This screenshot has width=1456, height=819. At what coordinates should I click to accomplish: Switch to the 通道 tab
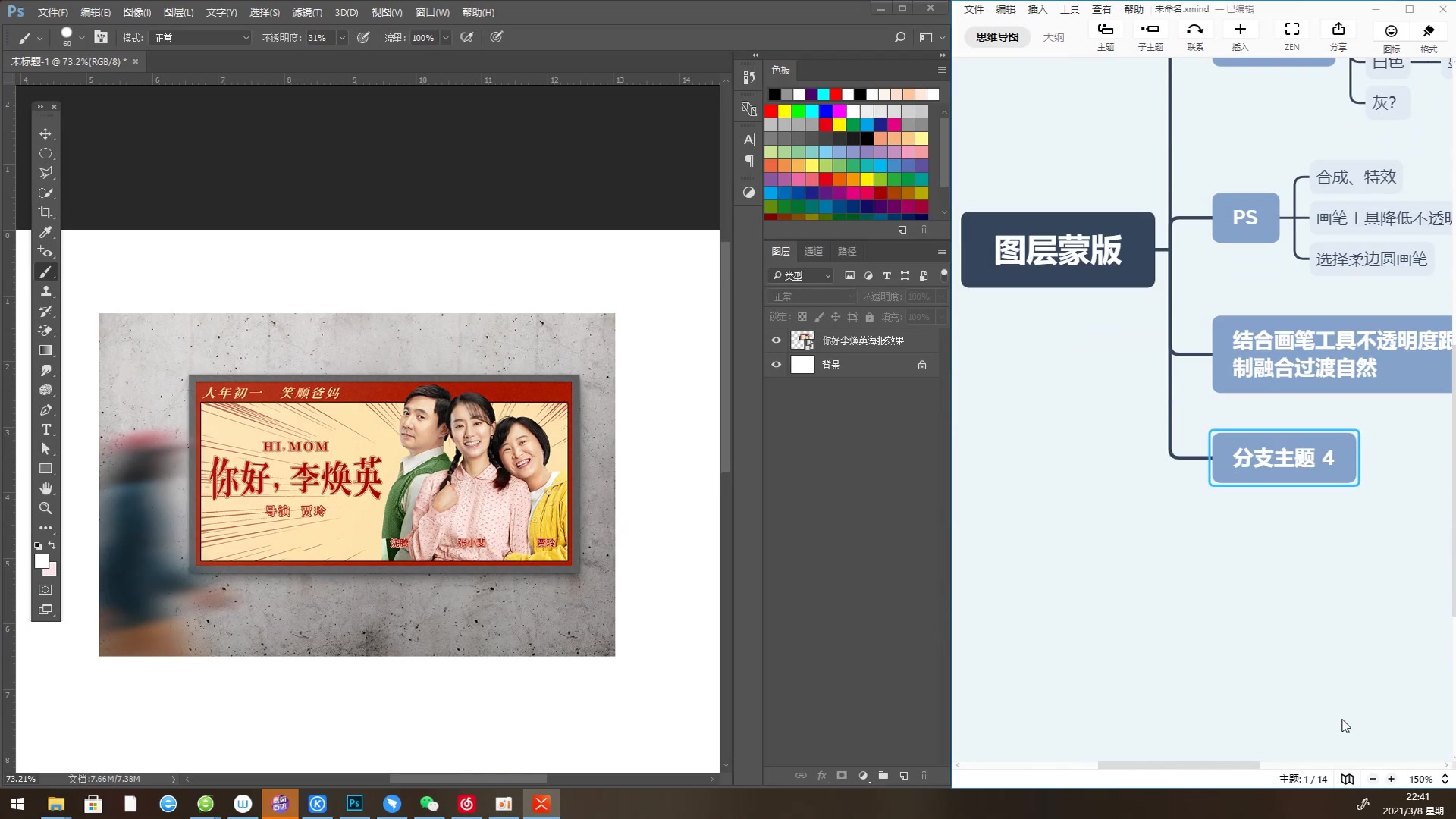coord(814,252)
